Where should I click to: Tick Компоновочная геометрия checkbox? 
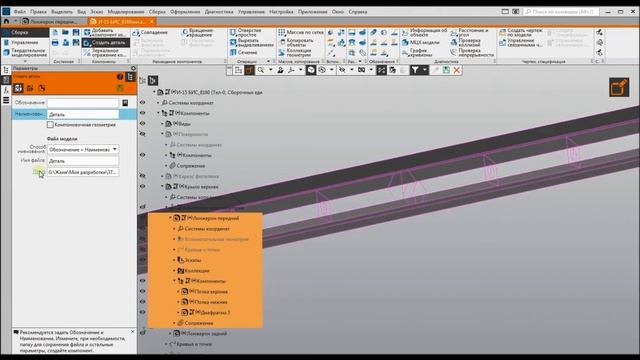point(50,124)
